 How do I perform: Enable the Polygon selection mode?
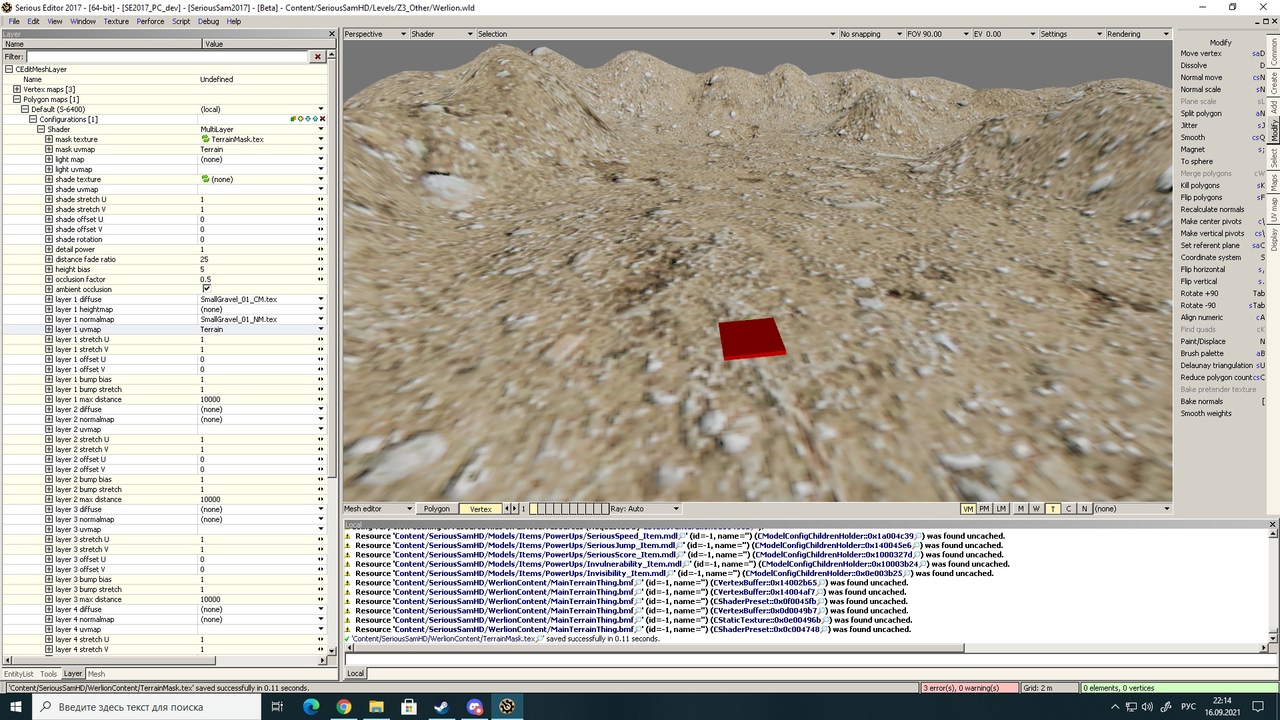[x=436, y=509]
